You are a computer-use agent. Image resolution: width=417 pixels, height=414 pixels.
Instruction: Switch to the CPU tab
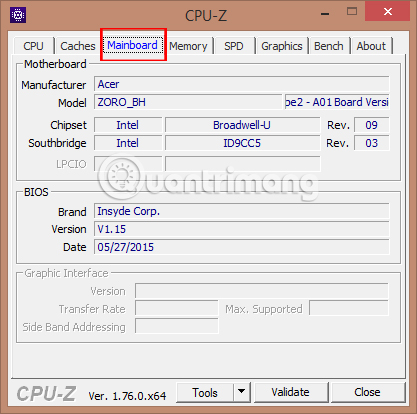(x=33, y=46)
